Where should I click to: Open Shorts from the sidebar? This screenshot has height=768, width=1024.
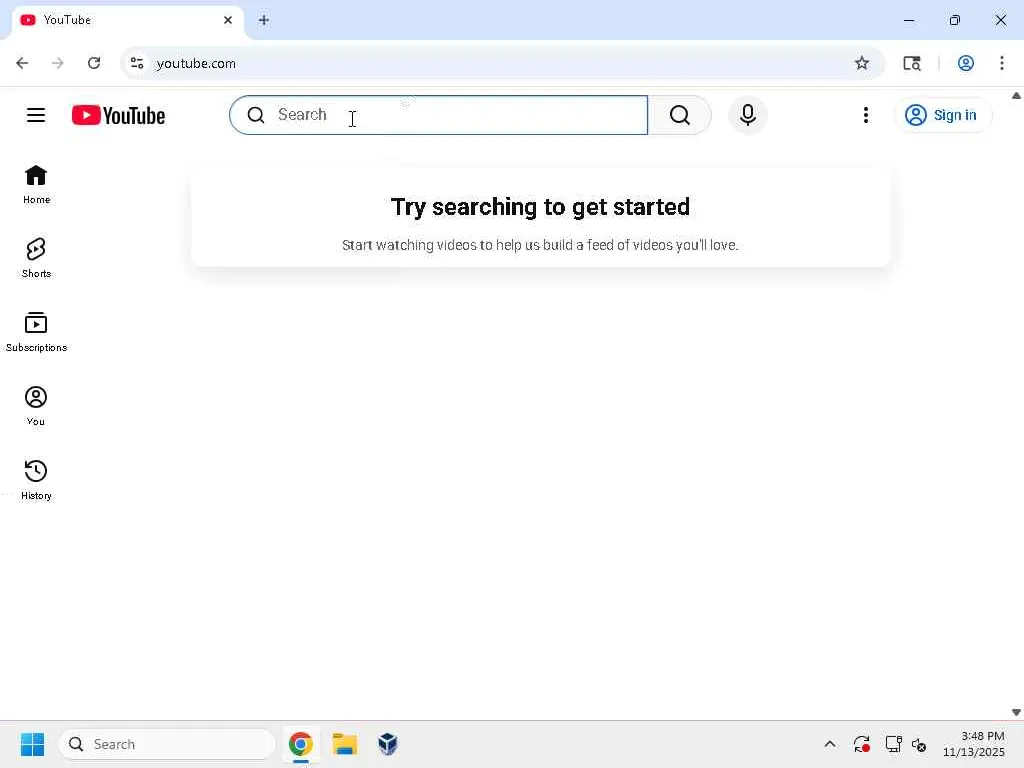tap(36, 258)
